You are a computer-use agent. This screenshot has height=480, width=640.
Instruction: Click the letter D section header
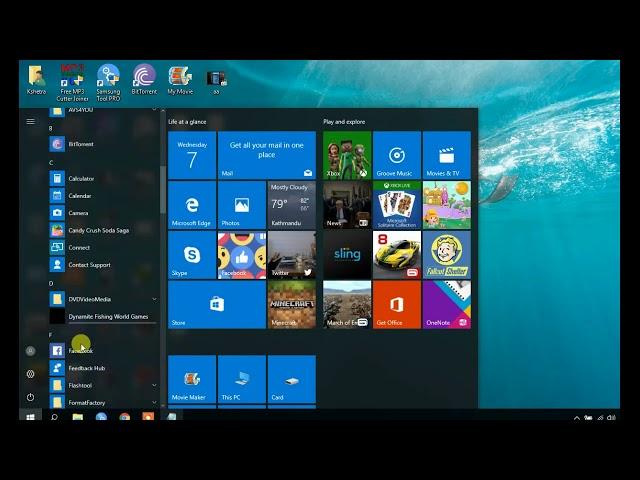(x=51, y=283)
